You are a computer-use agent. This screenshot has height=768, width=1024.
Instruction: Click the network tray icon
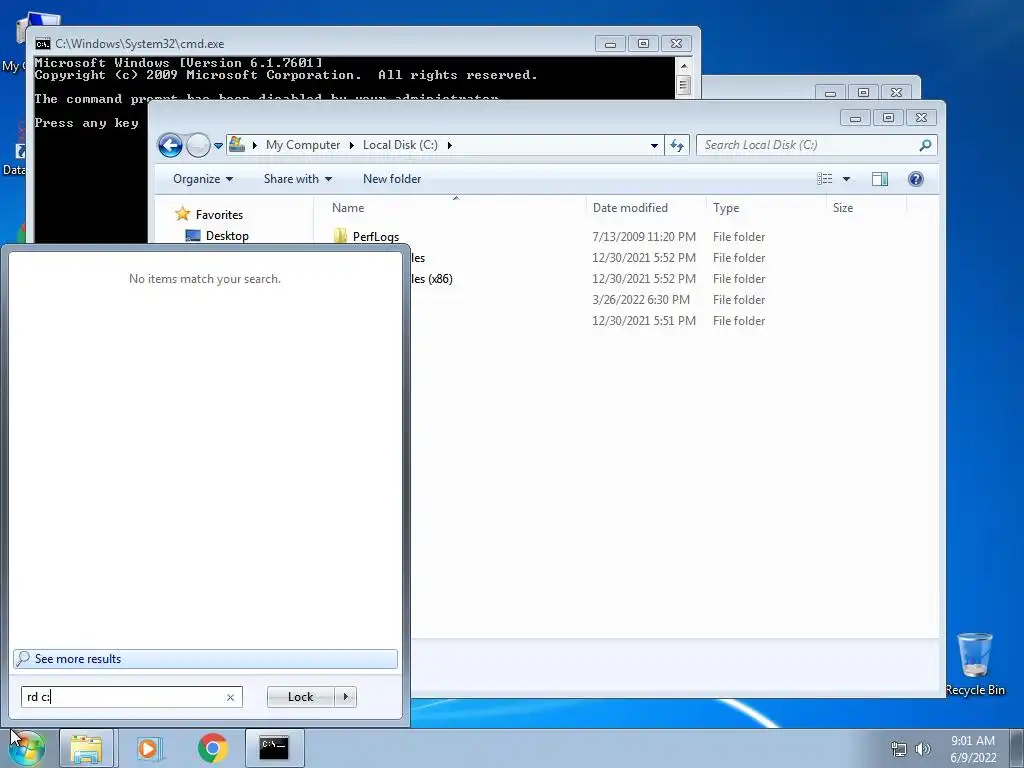point(899,749)
